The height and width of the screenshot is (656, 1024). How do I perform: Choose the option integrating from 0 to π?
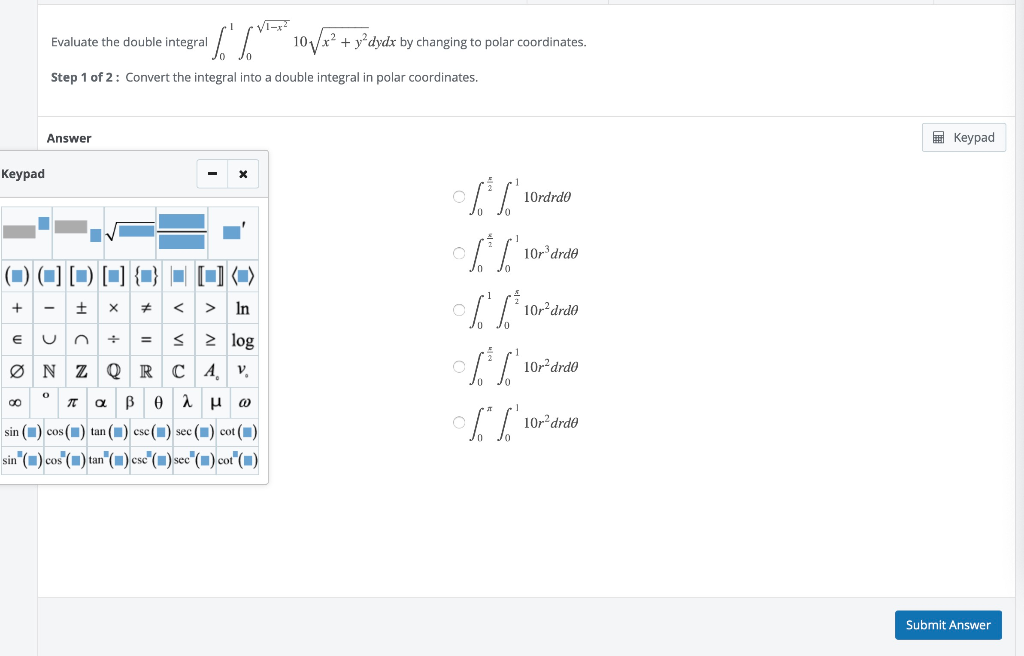(459, 422)
